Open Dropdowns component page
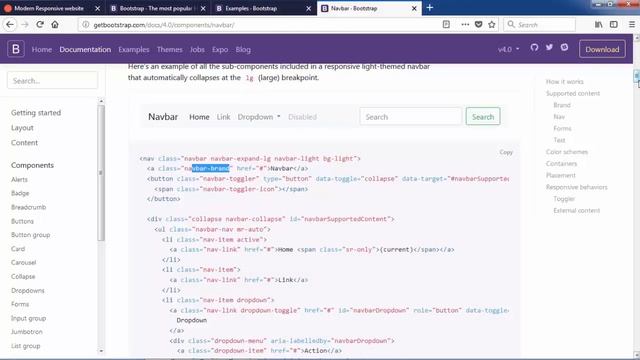Image resolution: width=640 pixels, height=360 pixels. [28, 290]
